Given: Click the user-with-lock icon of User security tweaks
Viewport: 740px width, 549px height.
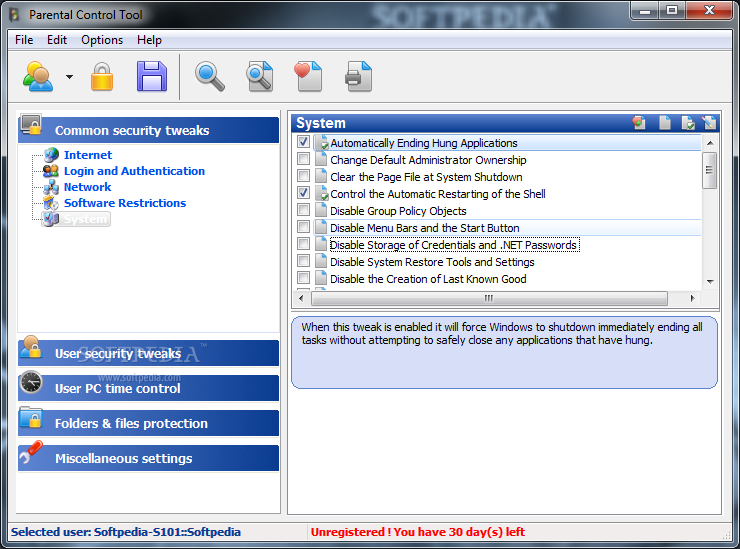Looking at the screenshot, I should (32, 348).
